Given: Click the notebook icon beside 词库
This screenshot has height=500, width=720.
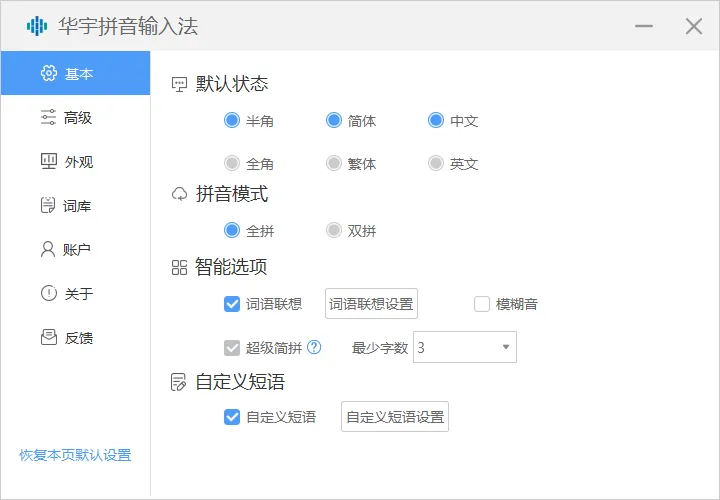Looking at the screenshot, I should coord(48,205).
